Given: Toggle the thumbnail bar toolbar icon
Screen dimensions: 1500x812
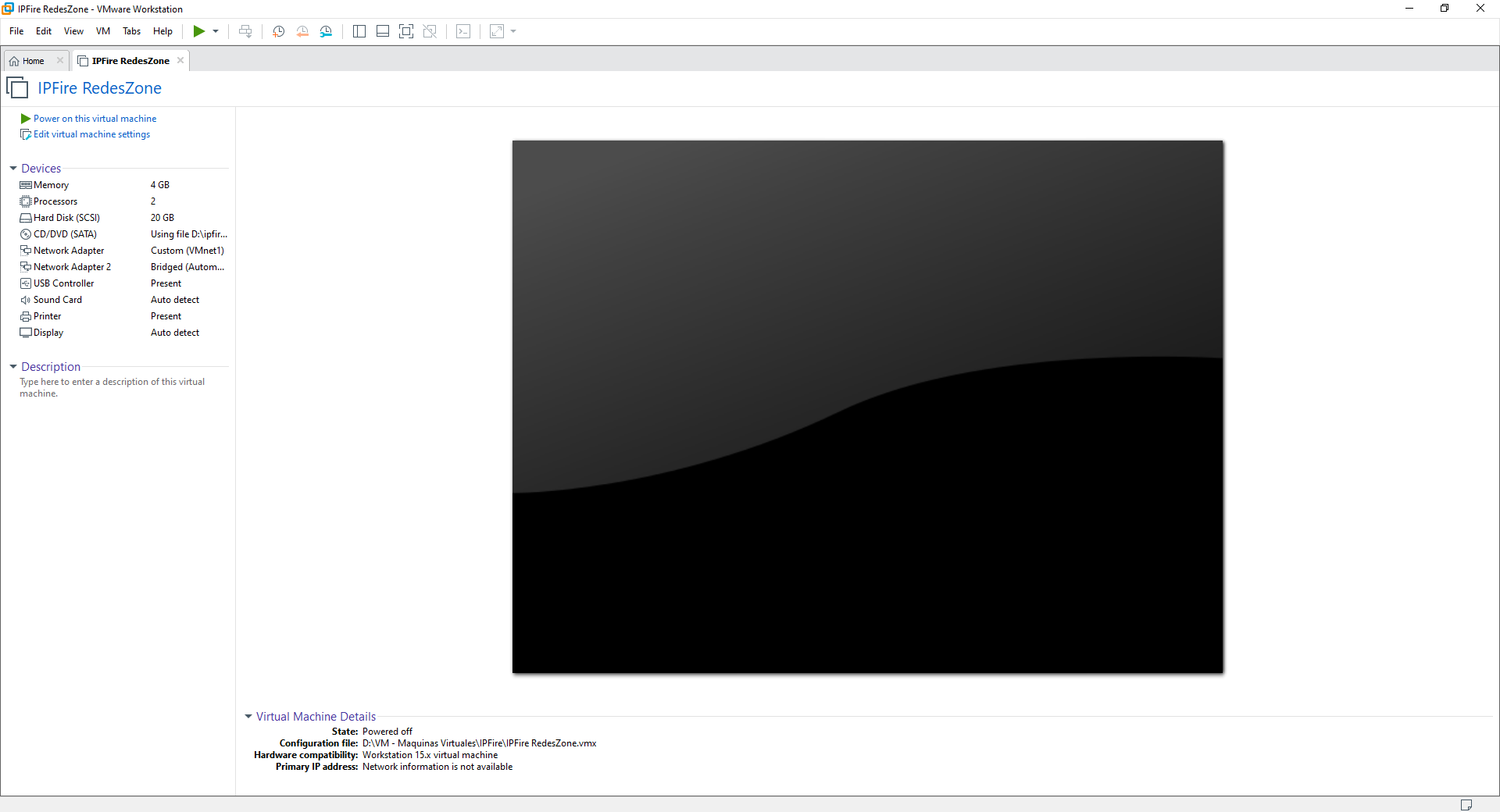Looking at the screenshot, I should (x=383, y=31).
